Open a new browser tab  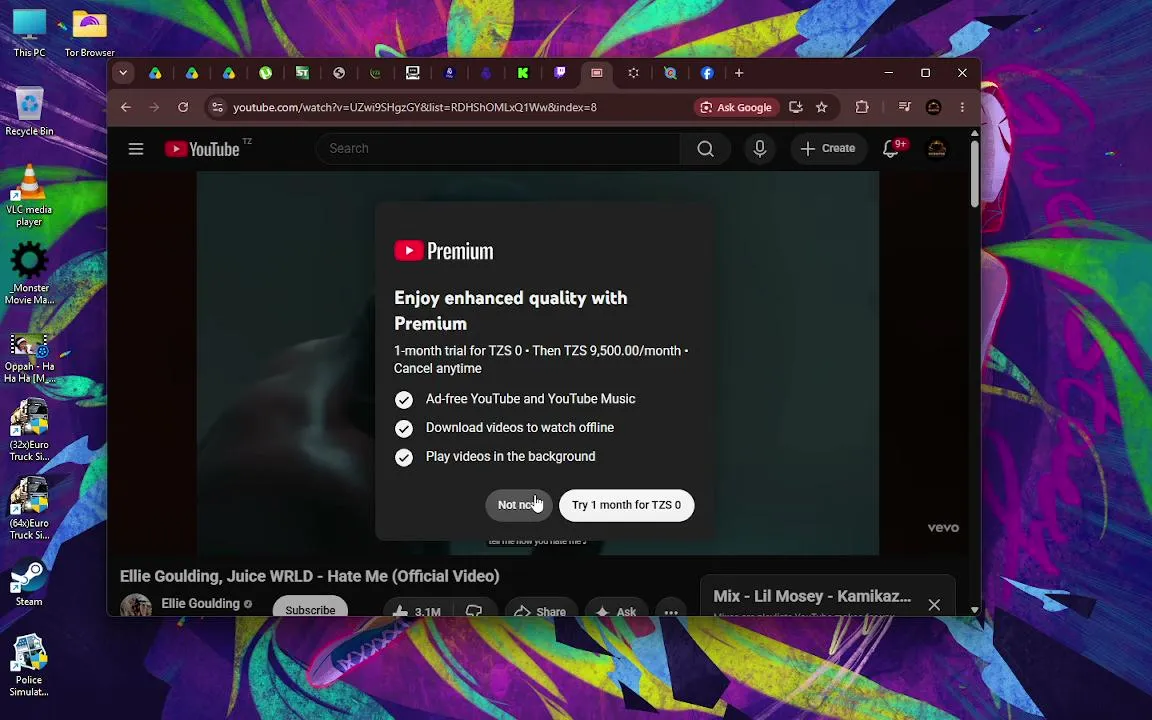[739, 73]
